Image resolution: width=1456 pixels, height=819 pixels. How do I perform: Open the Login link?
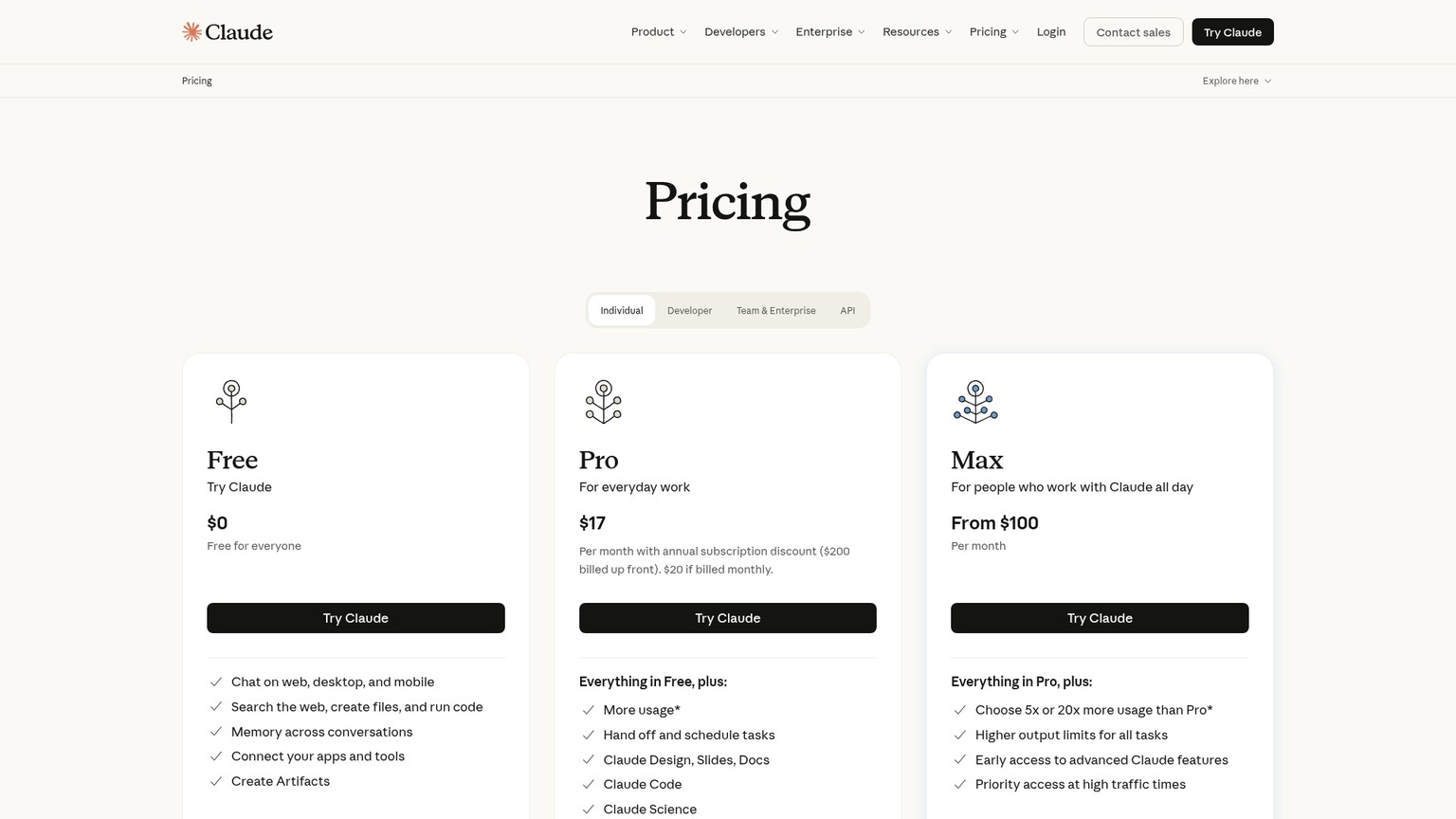1051,32
